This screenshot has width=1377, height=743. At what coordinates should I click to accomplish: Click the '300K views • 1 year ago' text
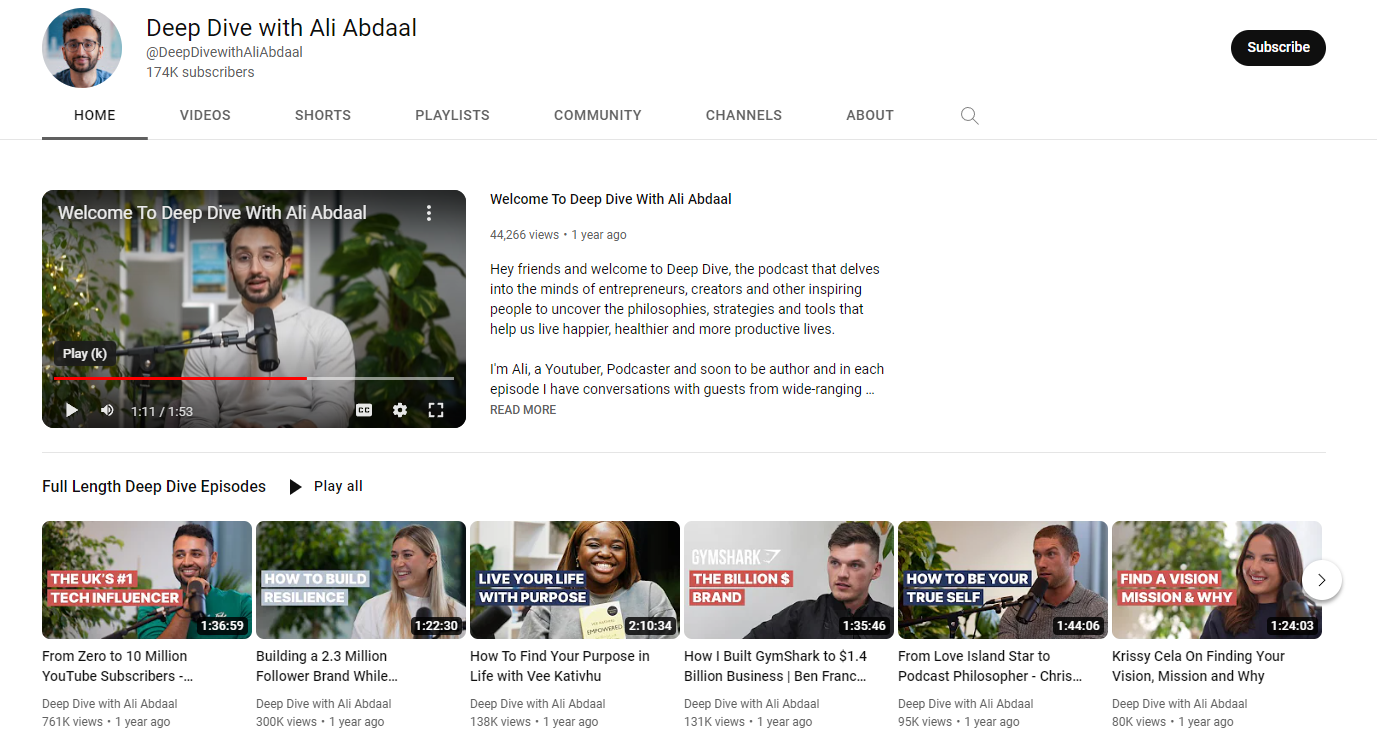[x=320, y=722]
